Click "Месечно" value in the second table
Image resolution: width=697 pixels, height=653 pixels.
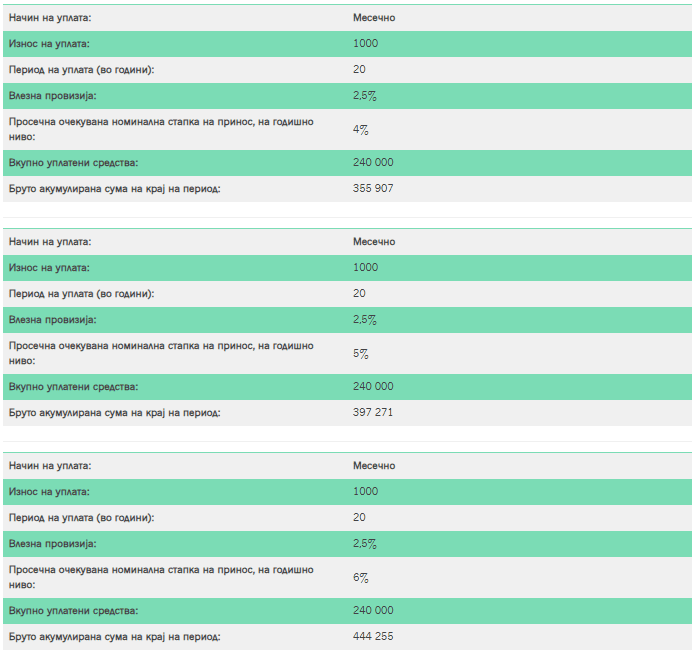(374, 242)
